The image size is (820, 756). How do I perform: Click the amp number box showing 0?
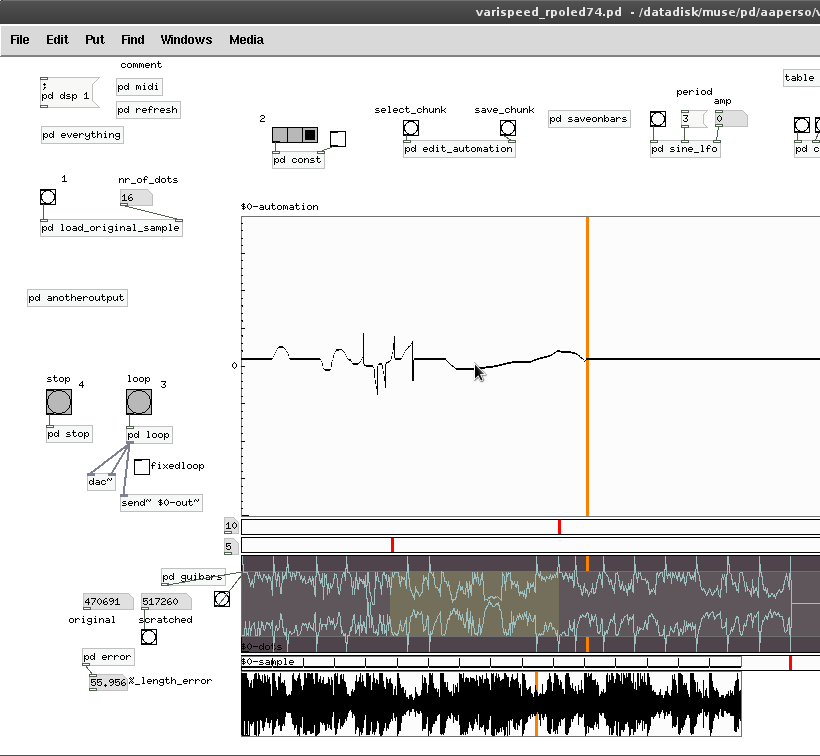tap(731, 119)
